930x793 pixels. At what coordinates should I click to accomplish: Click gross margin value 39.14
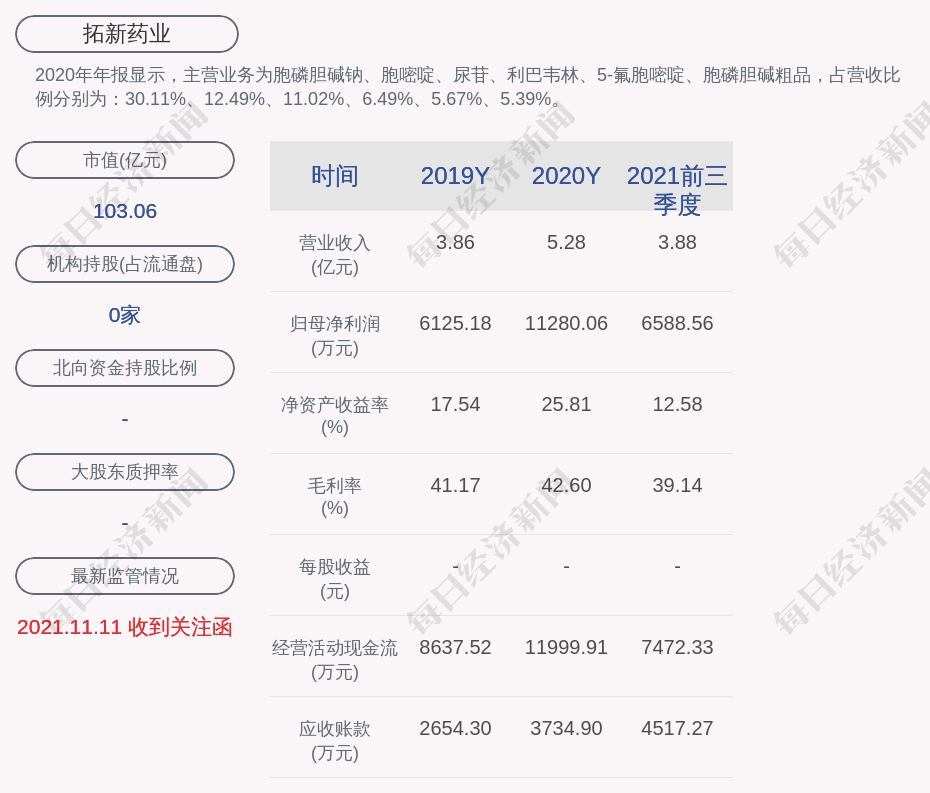pyautogui.click(x=677, y=485)
